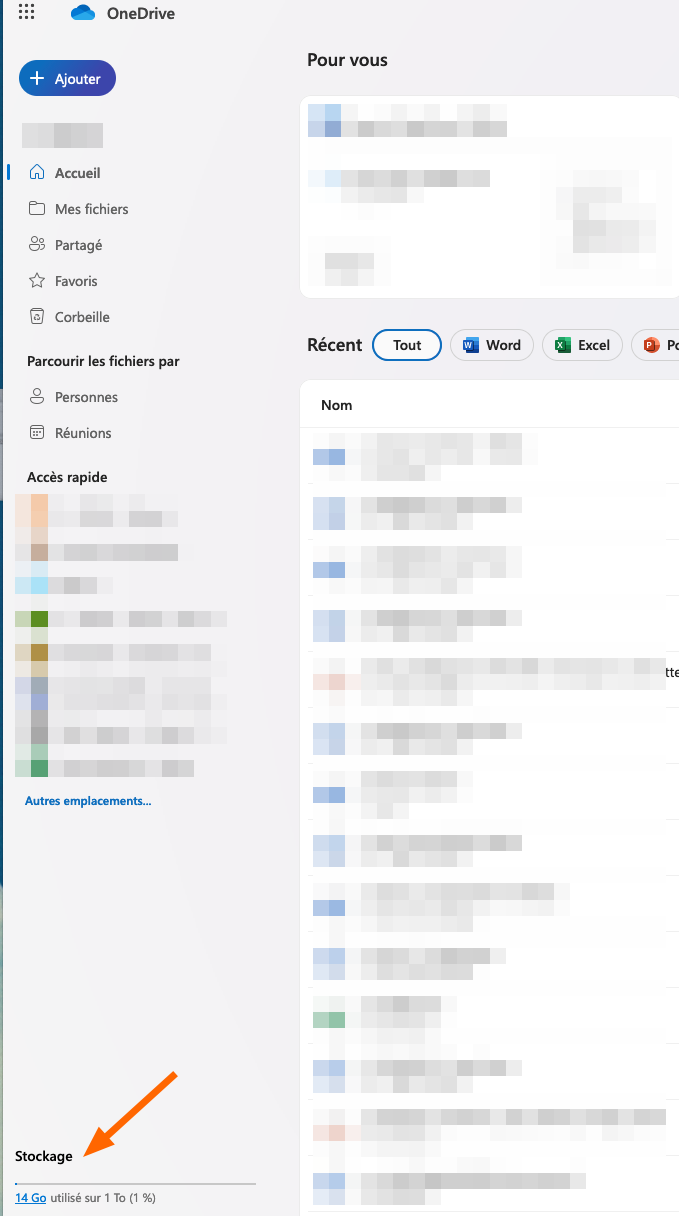Filter recent files by Excel
679x1216 pixels.
pos(582,345)
